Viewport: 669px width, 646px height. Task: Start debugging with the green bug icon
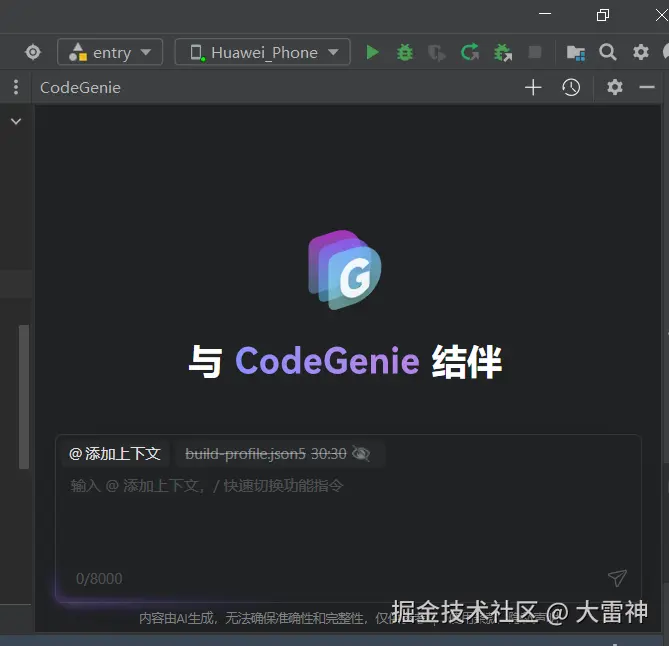point(404,52)
